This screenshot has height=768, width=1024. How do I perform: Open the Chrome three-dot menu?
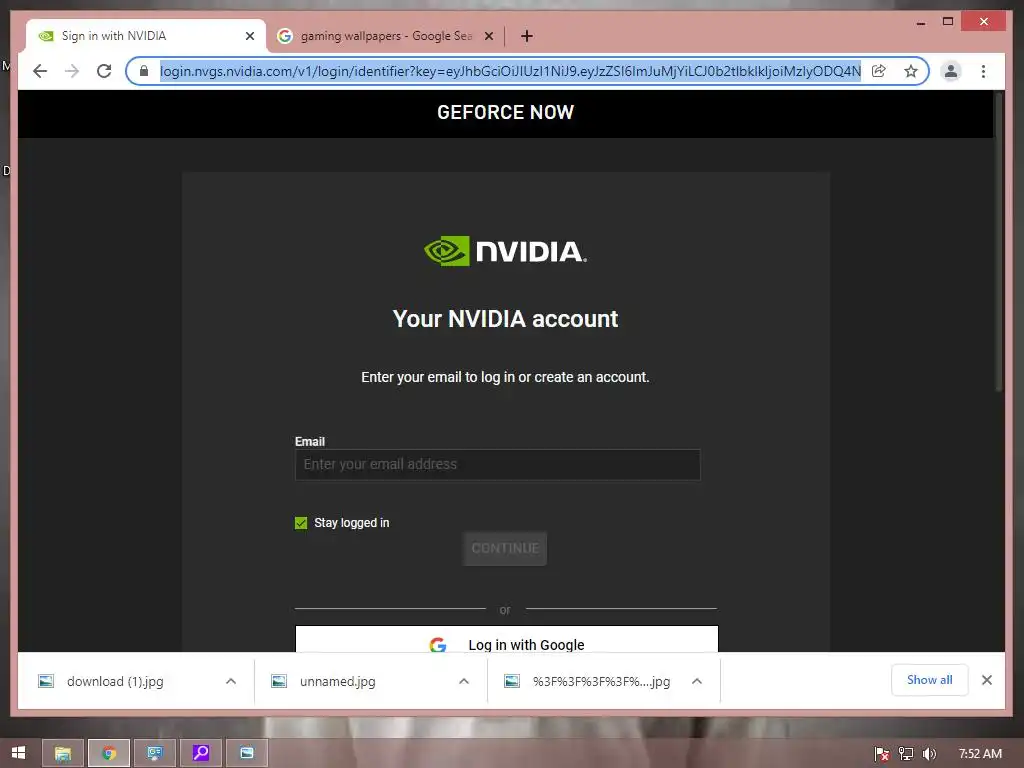click(984, 71)
